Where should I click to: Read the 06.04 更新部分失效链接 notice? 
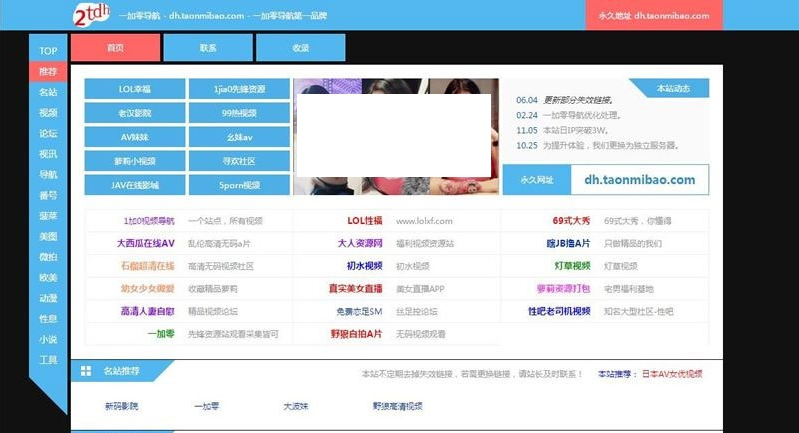tap(565, 100)
